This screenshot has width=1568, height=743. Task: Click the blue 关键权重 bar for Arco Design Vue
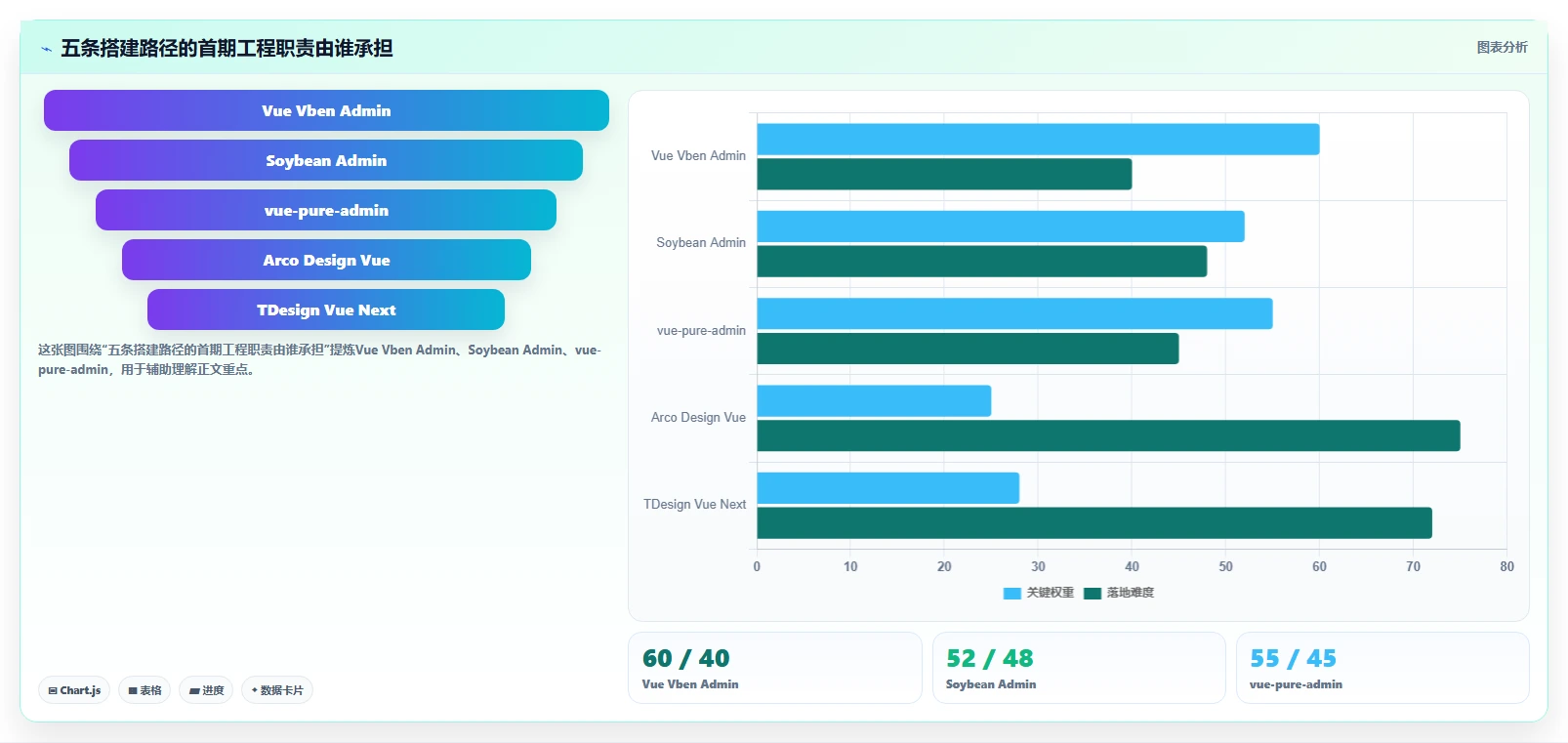pos(874,401)
